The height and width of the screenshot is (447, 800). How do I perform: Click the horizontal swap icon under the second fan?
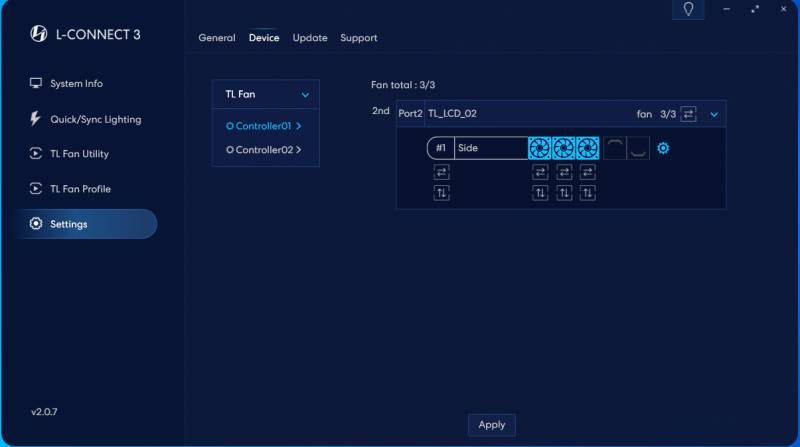(564, 172)
